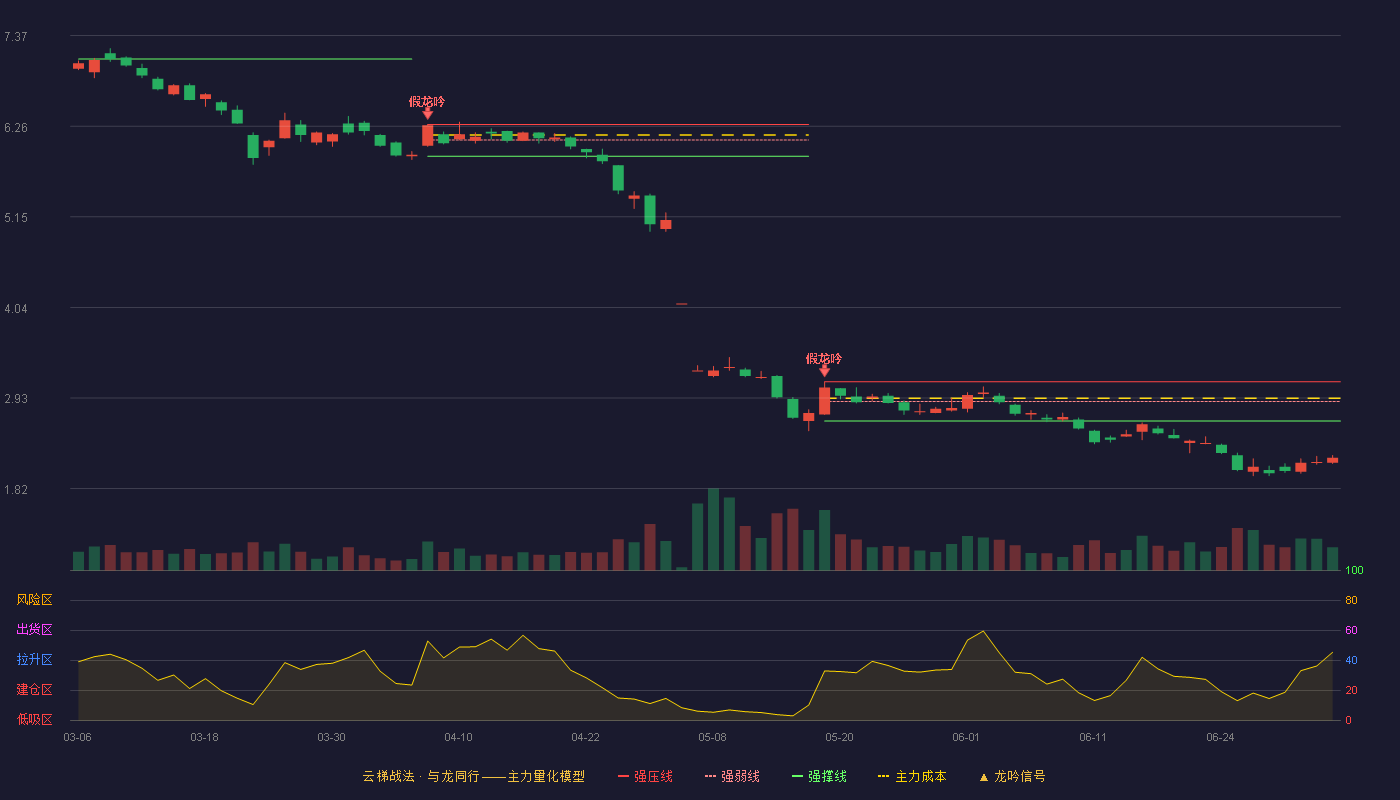
Task: Select the 出货区 zone label
Action: coord(34,630)
